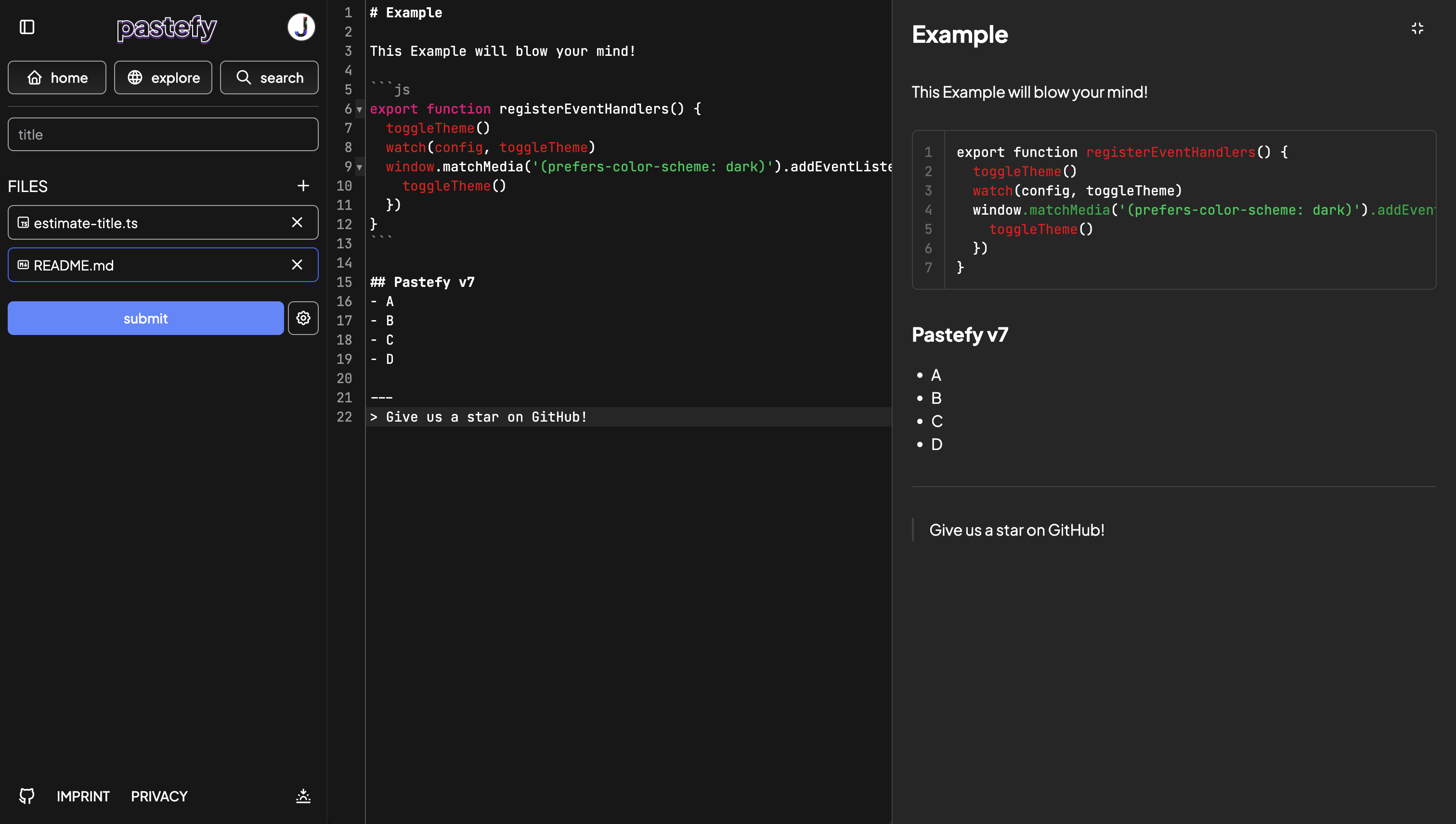Open the Privacy link

tap(159, 796)
